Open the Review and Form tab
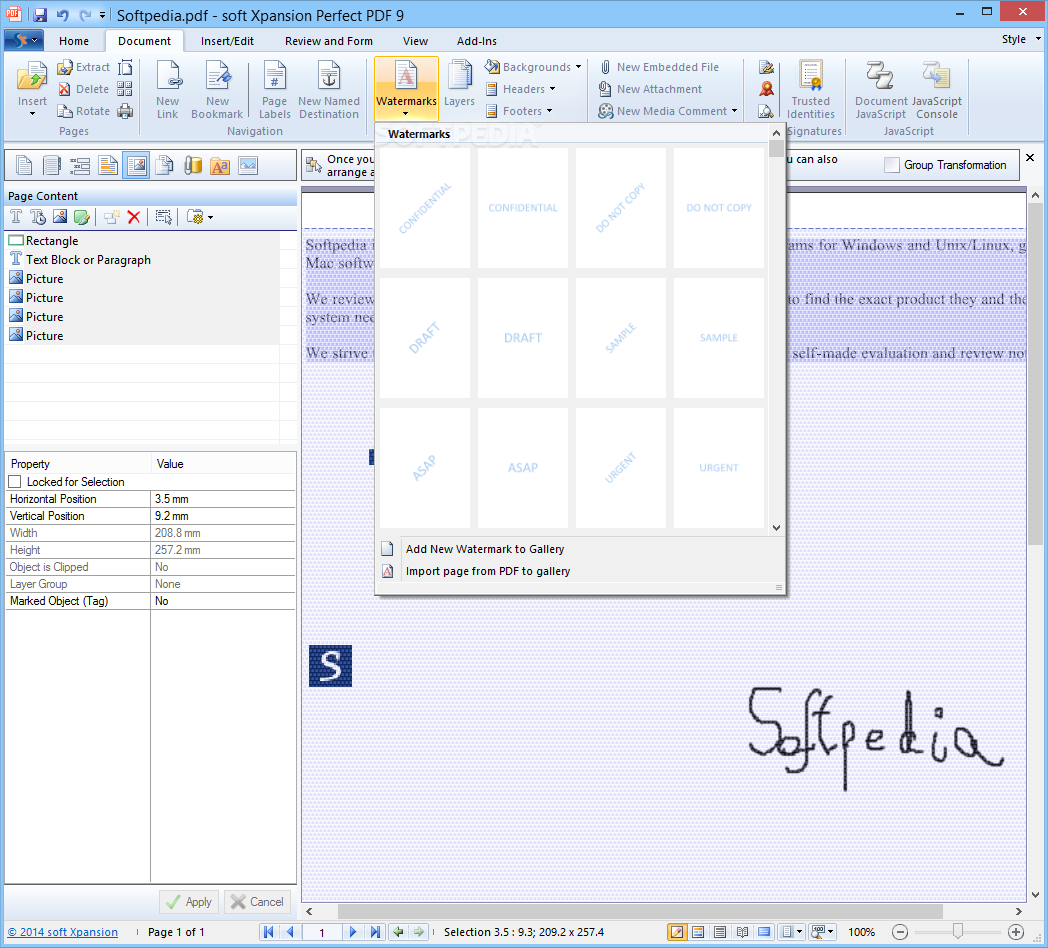This screenshot has height=948, width=1048. [328, 41]
